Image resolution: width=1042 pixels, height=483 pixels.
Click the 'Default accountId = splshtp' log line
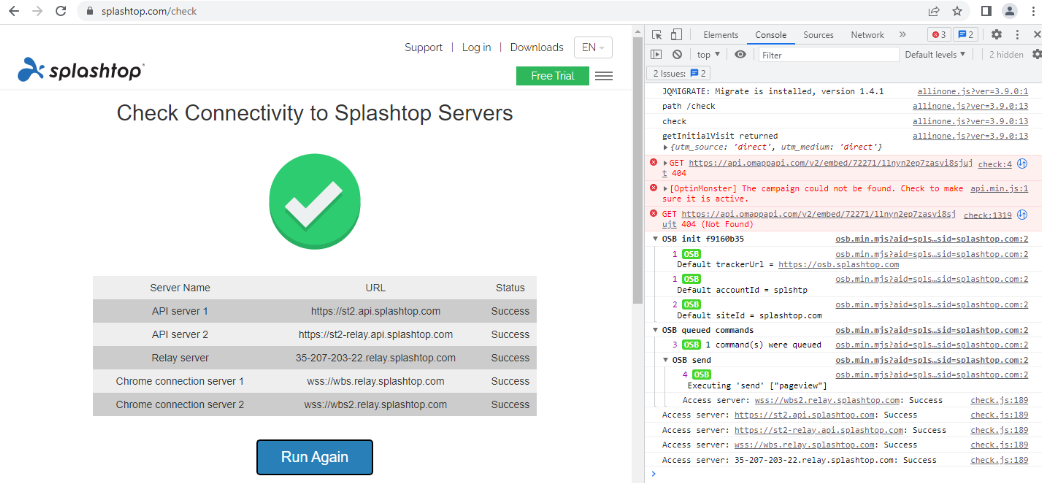pyautogui.click(x=742, y=290)
